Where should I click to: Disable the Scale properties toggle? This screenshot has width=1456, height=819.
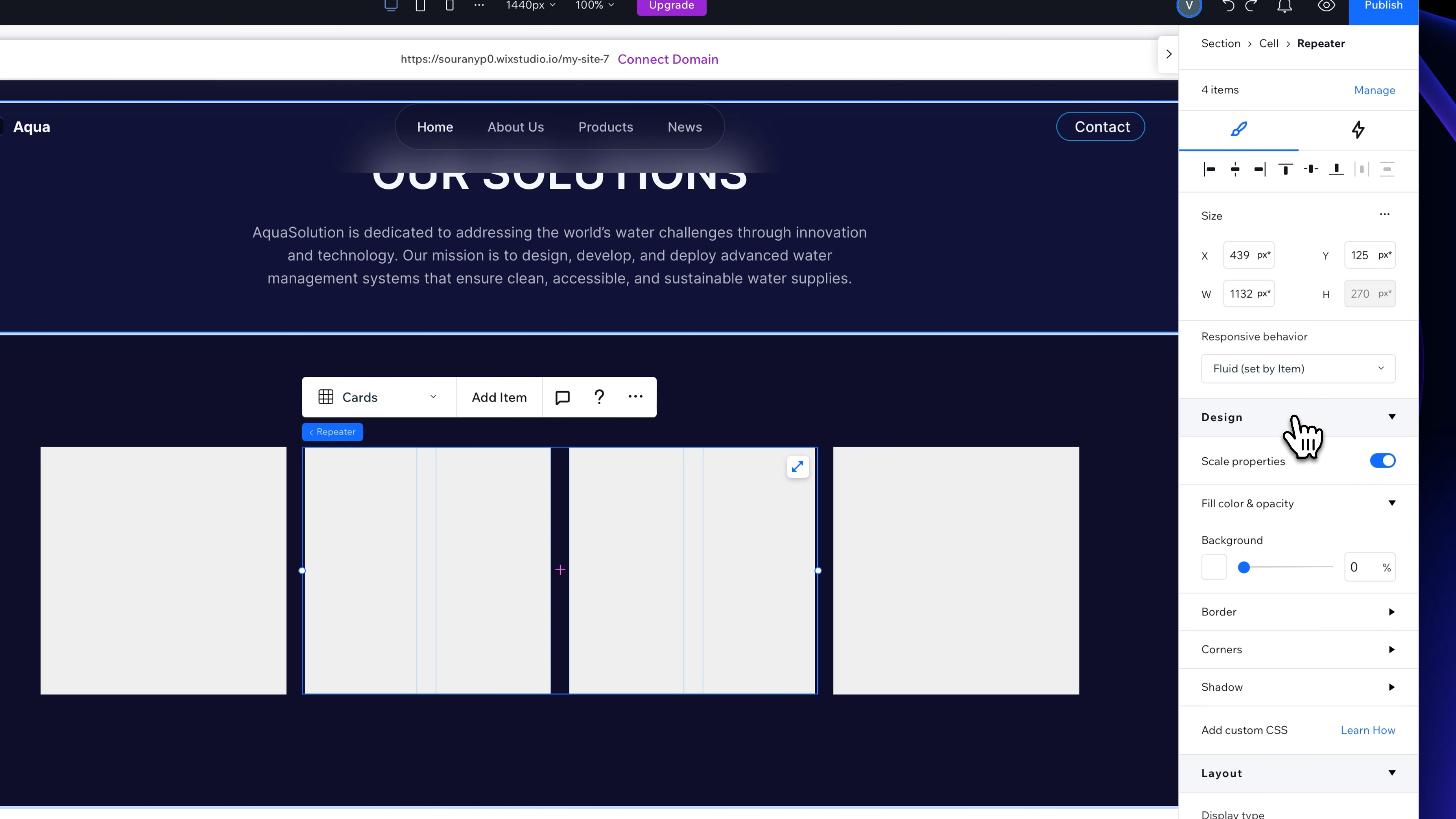(x=1382, y=461)
